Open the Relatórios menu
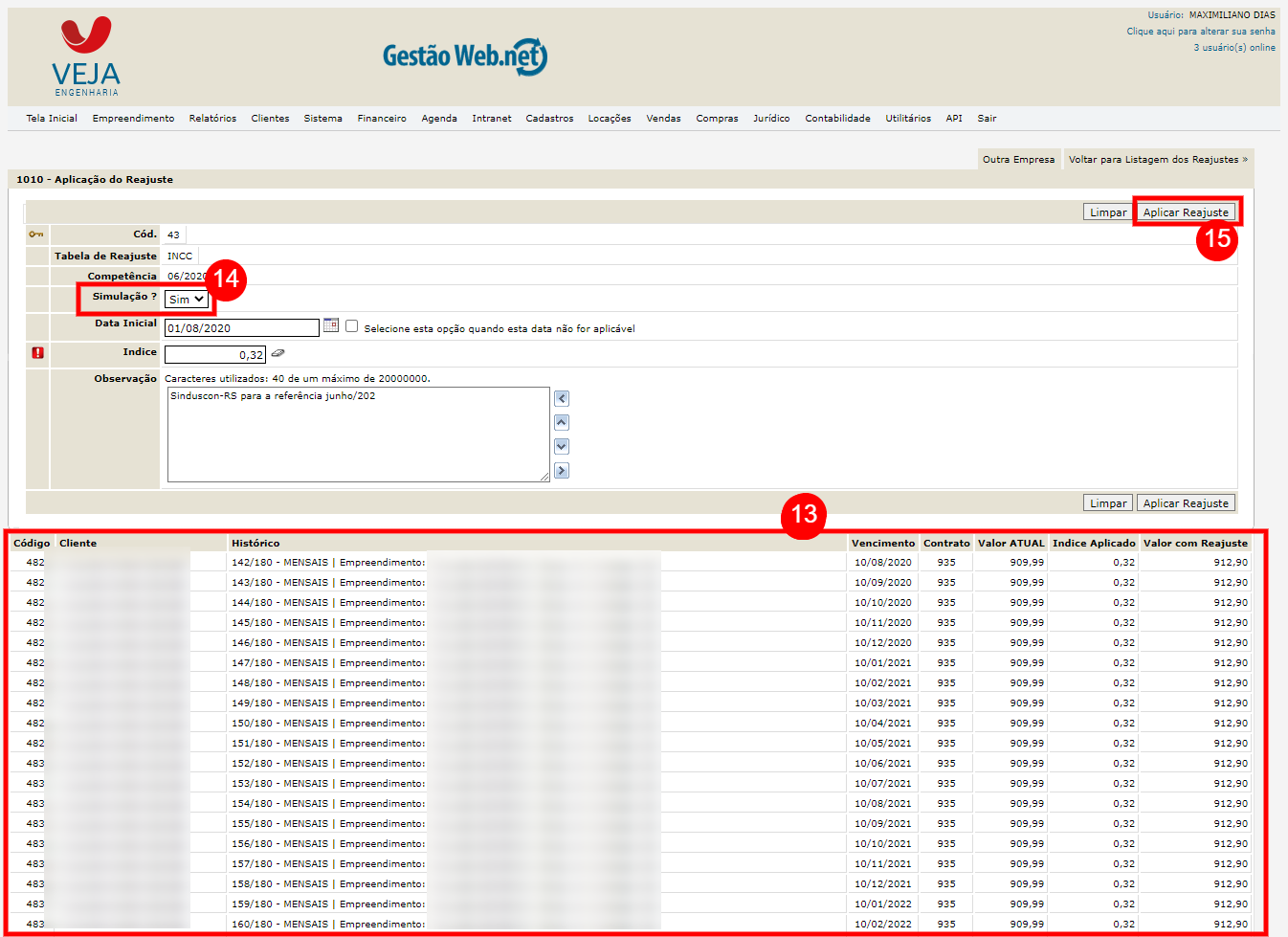The height and width of the screenshot is (937, 1288). pyautogui.click(x=212, y=119)
